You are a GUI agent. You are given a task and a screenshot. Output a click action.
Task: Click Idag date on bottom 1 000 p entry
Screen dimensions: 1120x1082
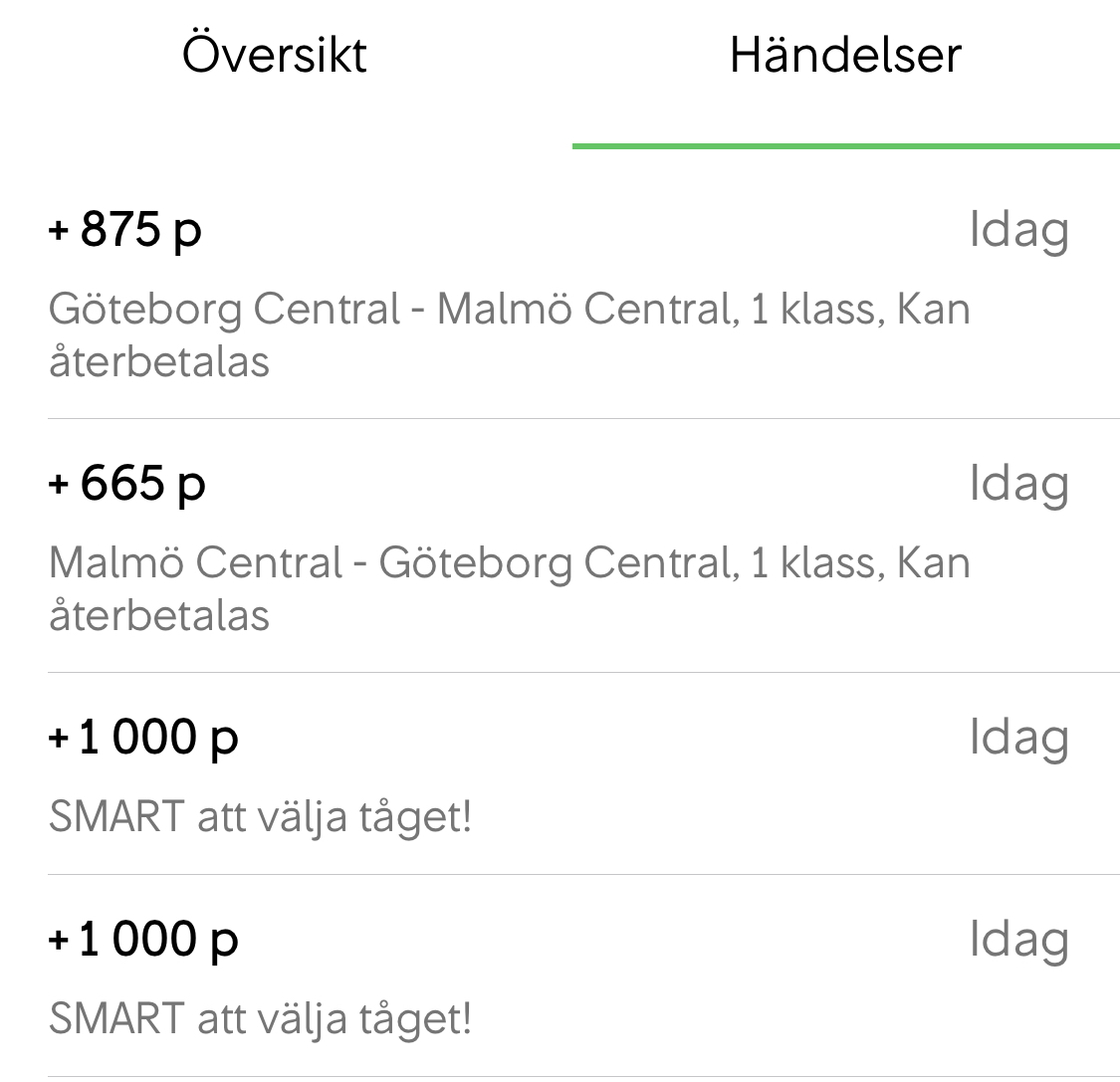tap(1018, 941)
